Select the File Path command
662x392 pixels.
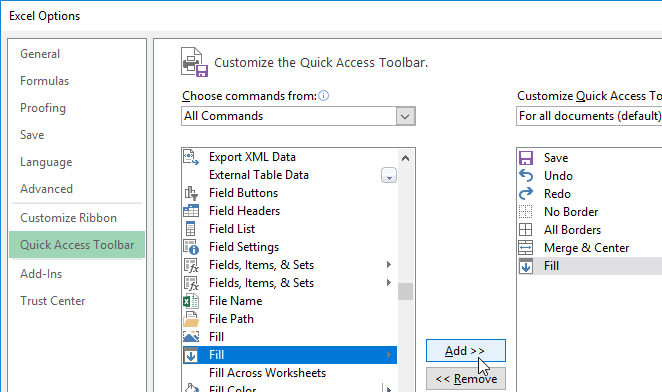(x=290, y=319)
